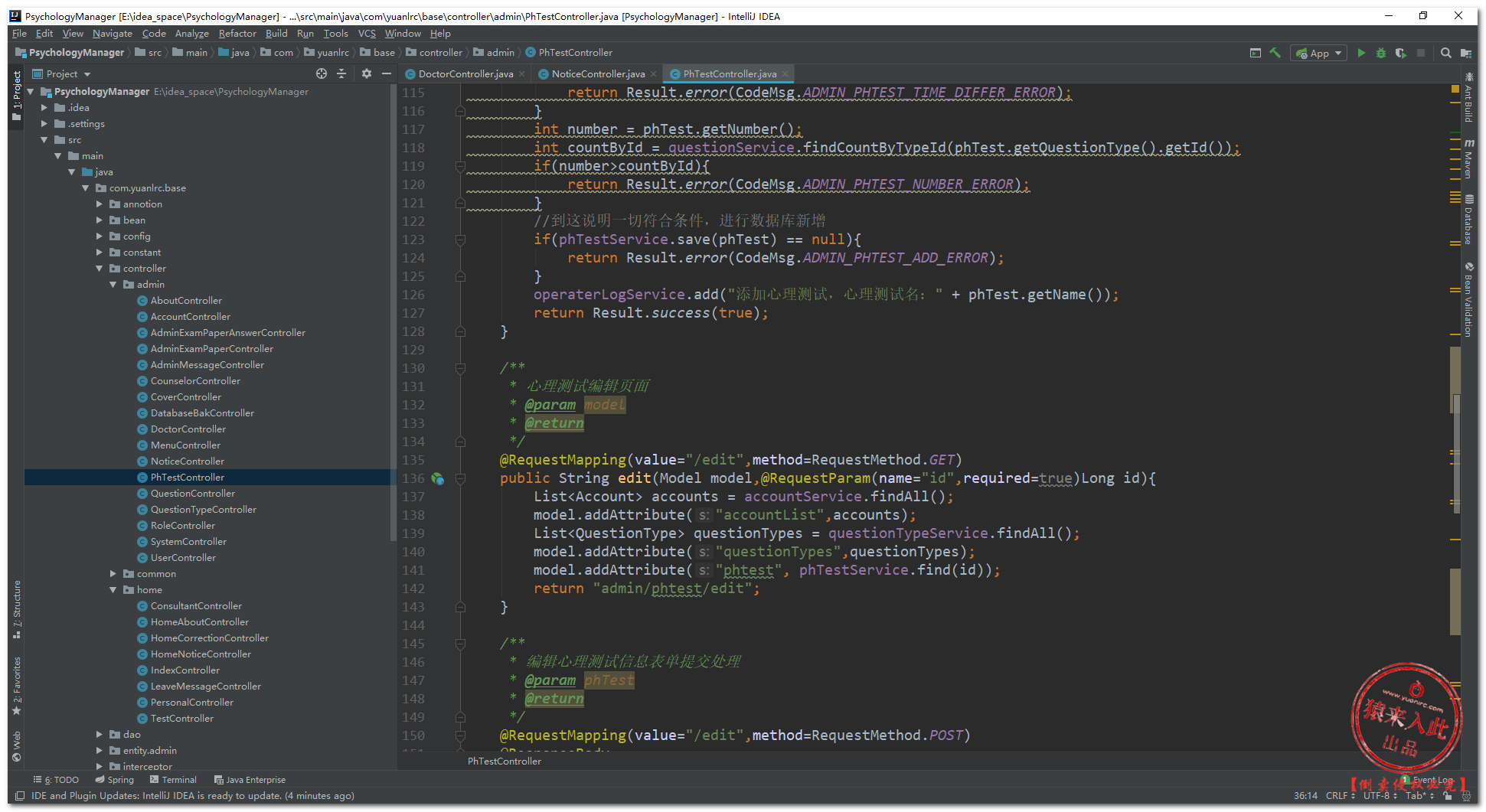Run the App configuration

1360,53
